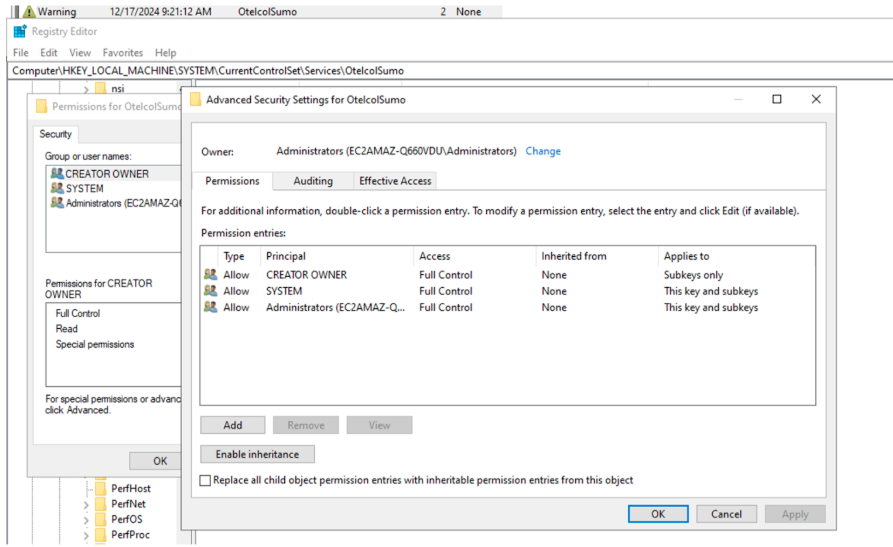Open the Favorites menu
Image resolution: width=893 pixels, height=547 pixels.
point(122,53)
